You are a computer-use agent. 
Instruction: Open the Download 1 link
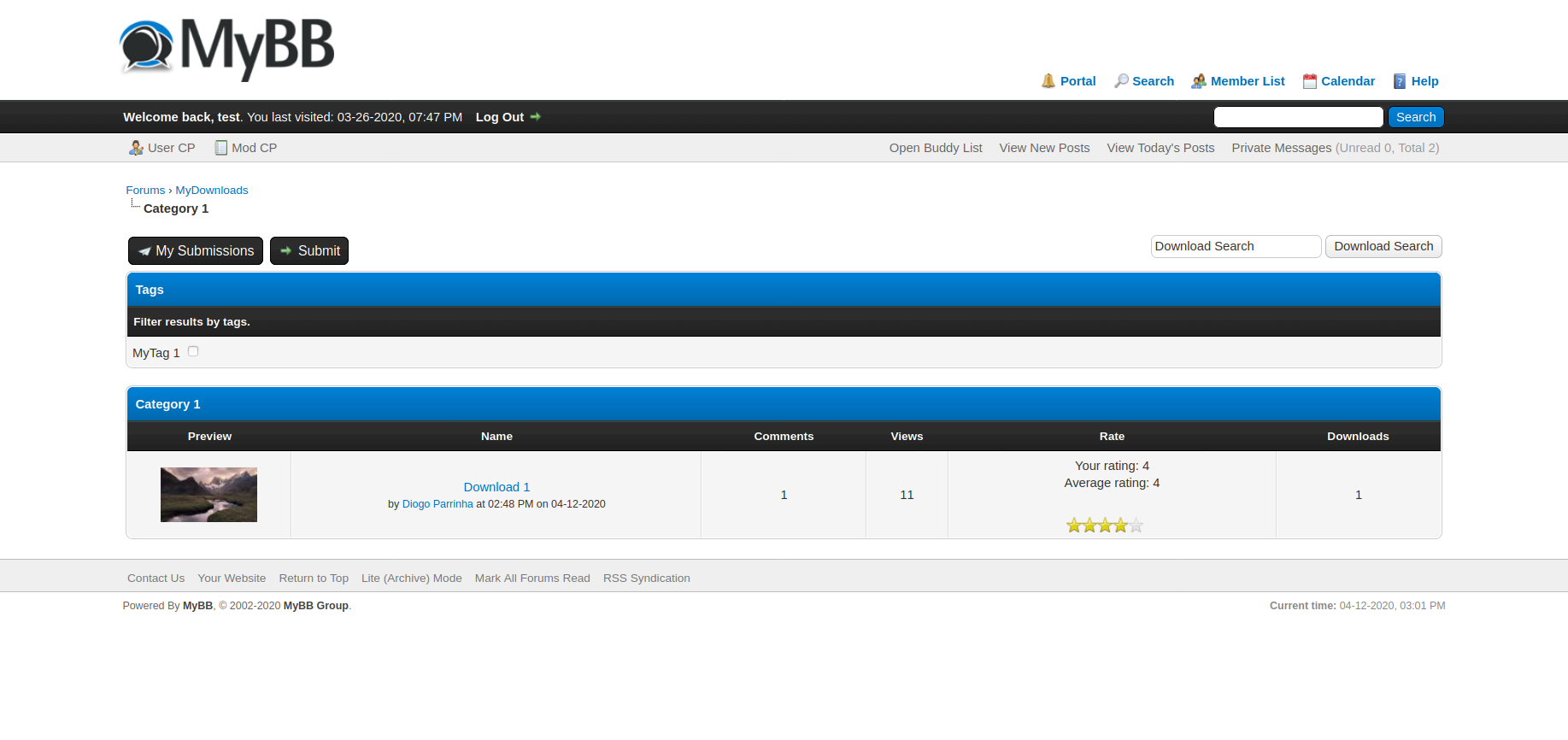[x=496, y=487]
